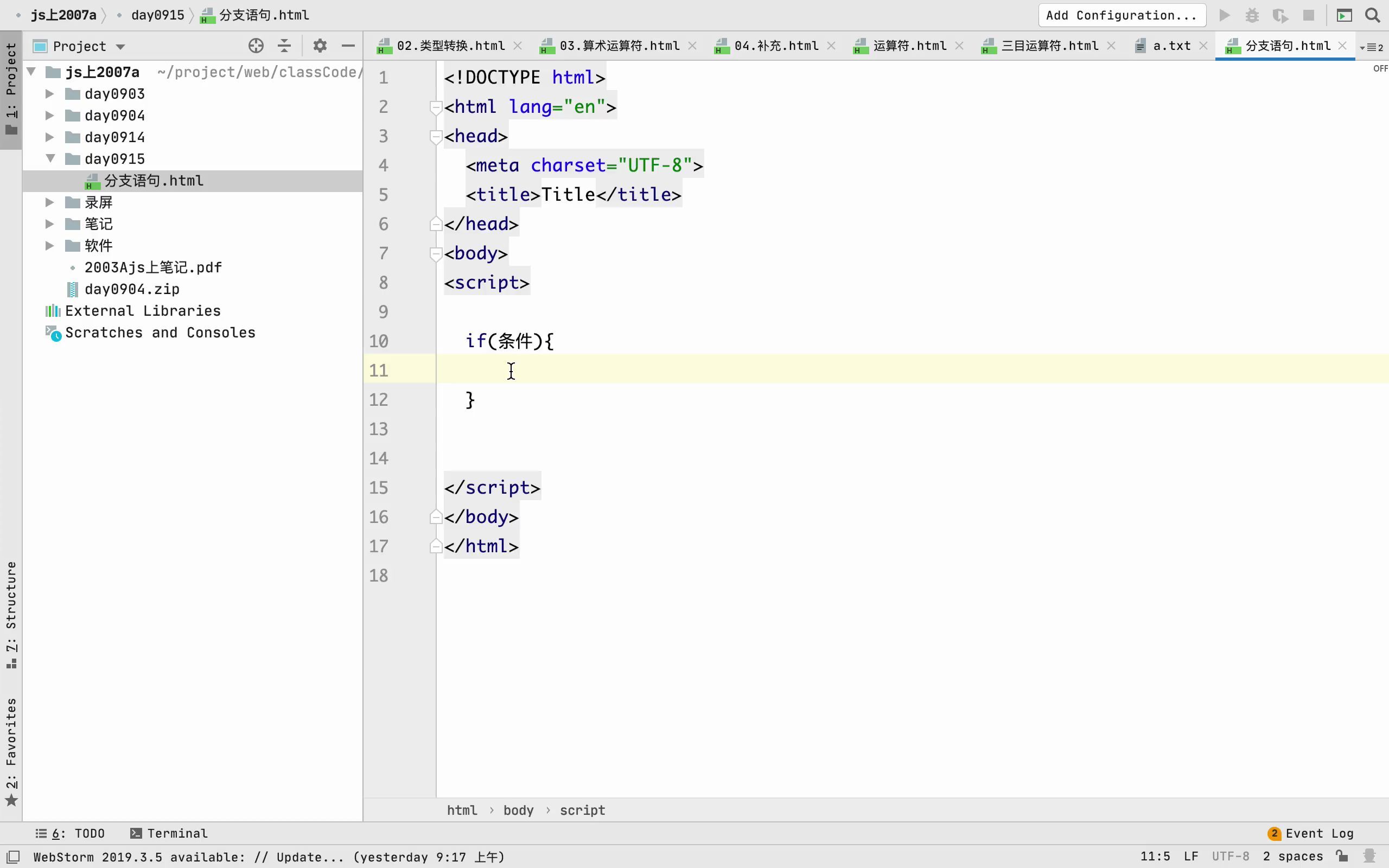Viewport: 1389px width, 868px height.
Task: Switch to the a.txt tab
Action: (x=1171, y=46)
